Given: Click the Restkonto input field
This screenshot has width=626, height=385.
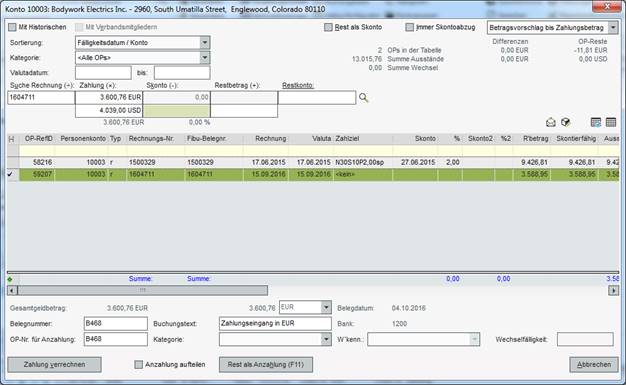Looking at the screenshot, I should point(317,97).
